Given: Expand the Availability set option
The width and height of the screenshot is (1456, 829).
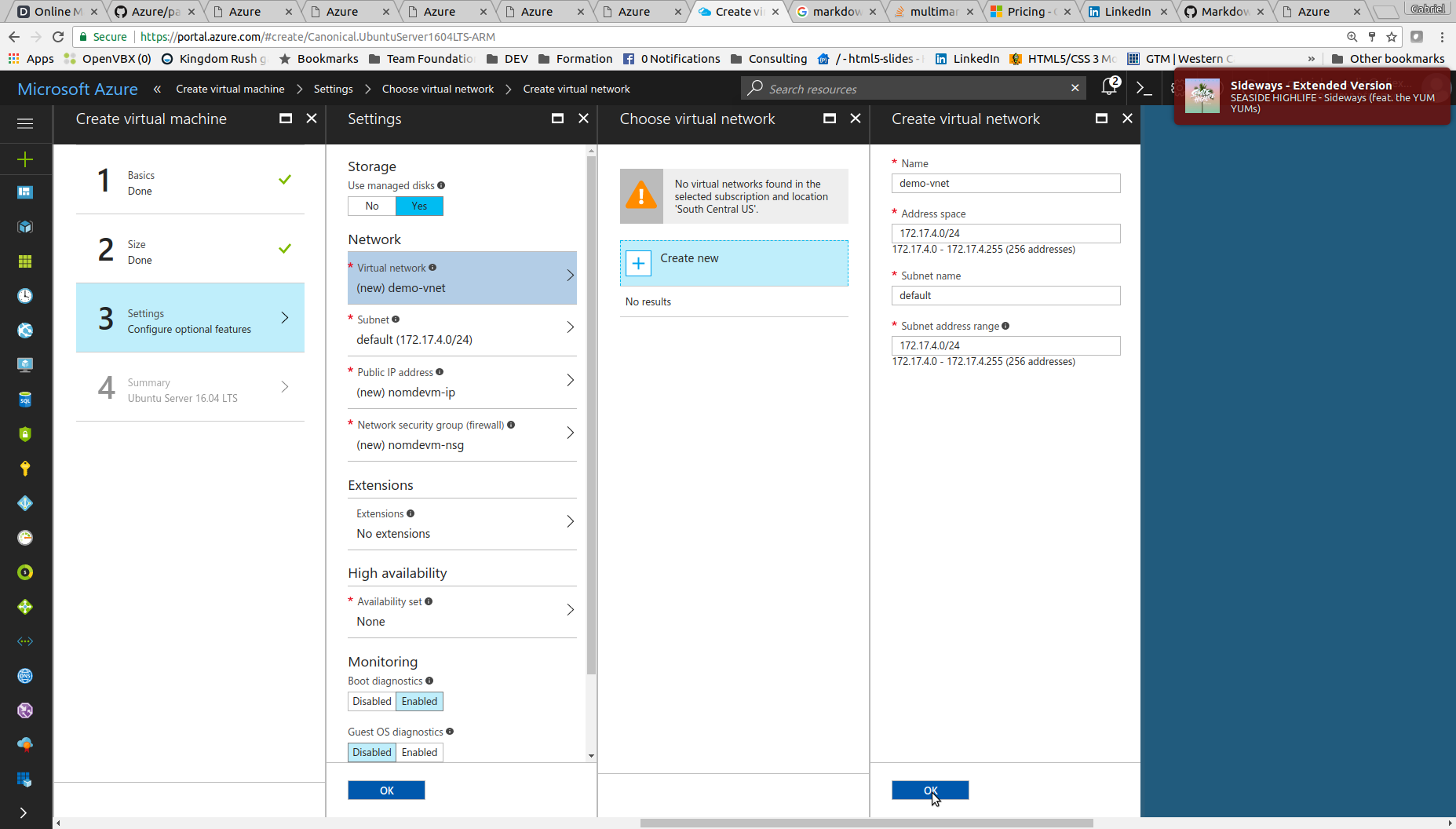Looking at the screenshot, I should (462, 612).
